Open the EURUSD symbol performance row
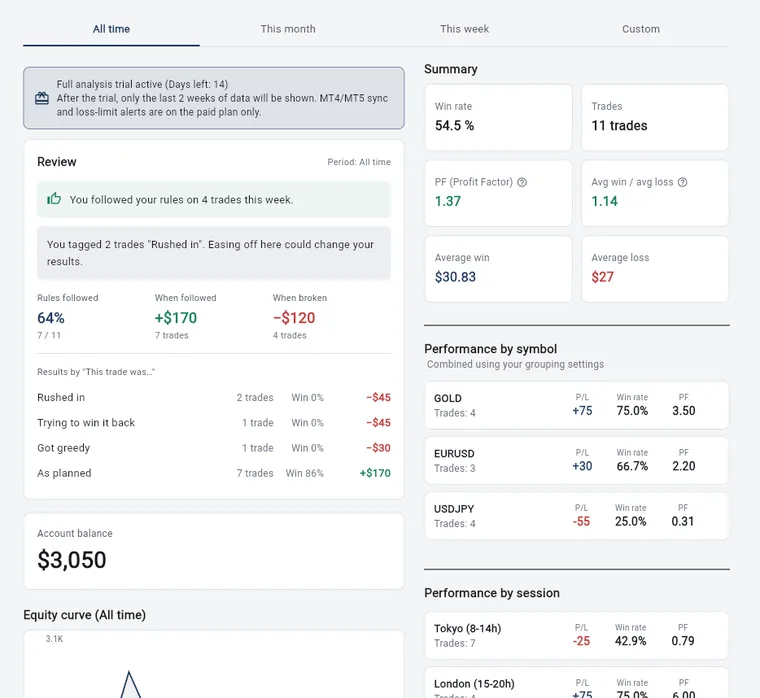760x698 pixels. tap(577, 460)
